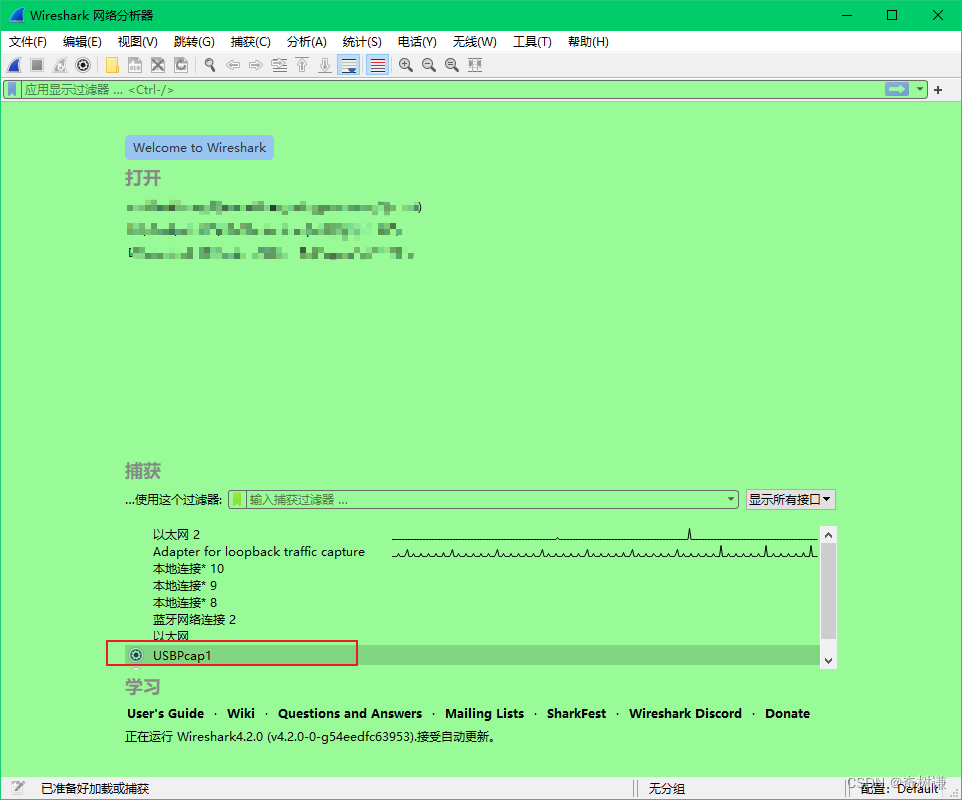The width and height of the screenshot is (962, 800).
Task: Select 本地连接* 10 interface
Action: (x=188, y=569)
